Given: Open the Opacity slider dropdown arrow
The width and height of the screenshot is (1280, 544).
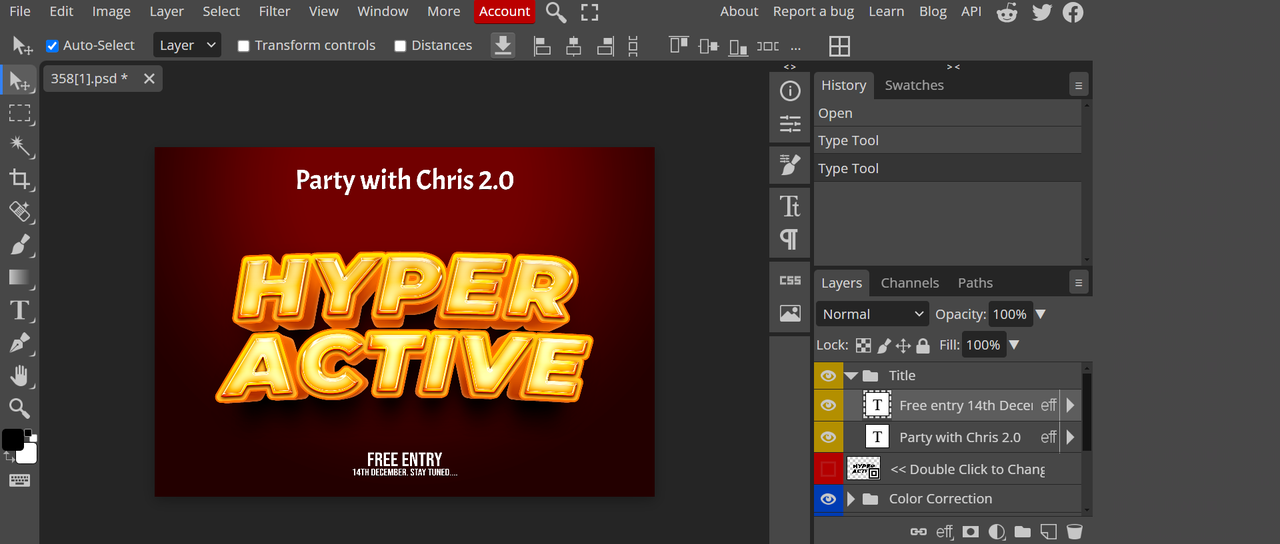Looking at the screenshot, I should [x=1040, y=314].
